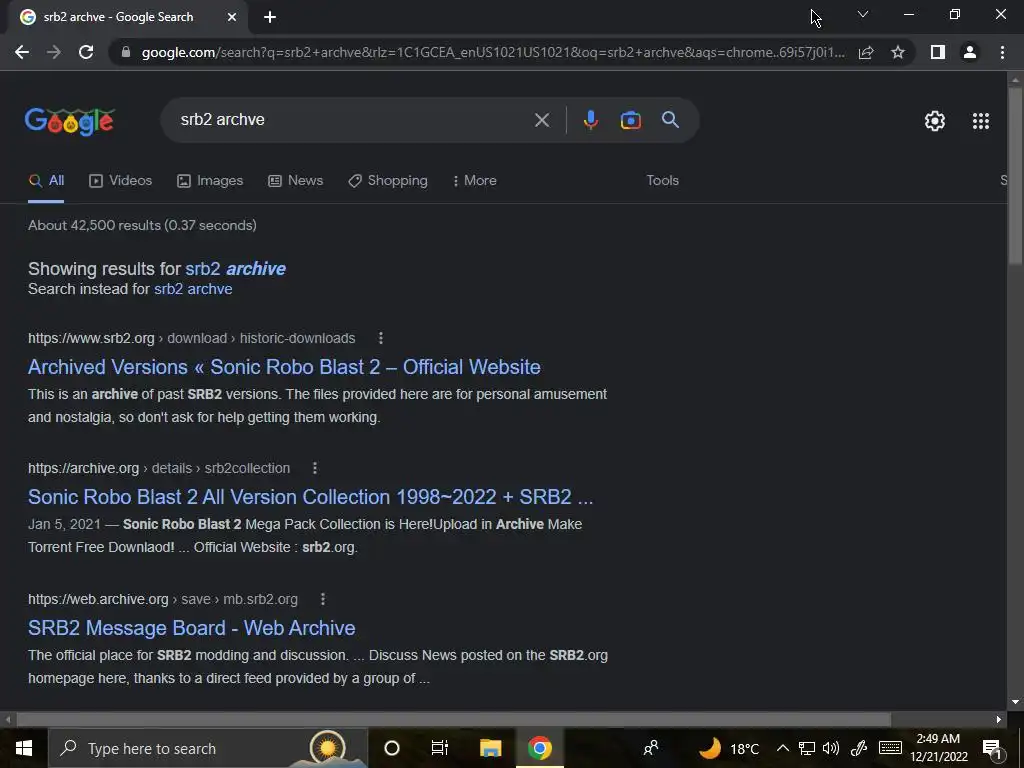Open network status tray icon
Viewport: 1024px width, 768px height.
(x=807, y=748)
